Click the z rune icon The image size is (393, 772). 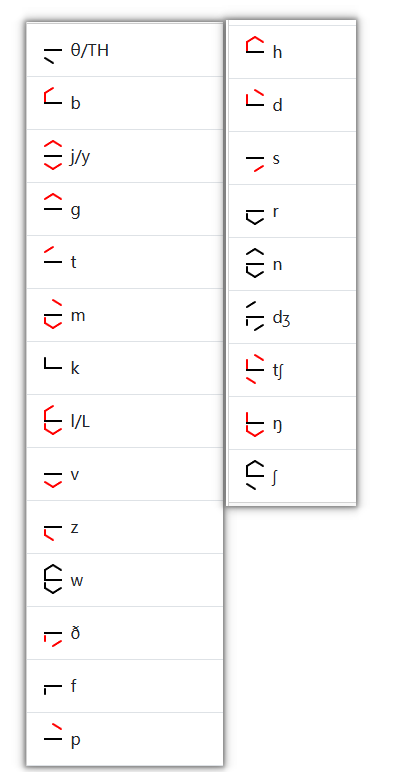pyautogui.click(x=53, y=533)
